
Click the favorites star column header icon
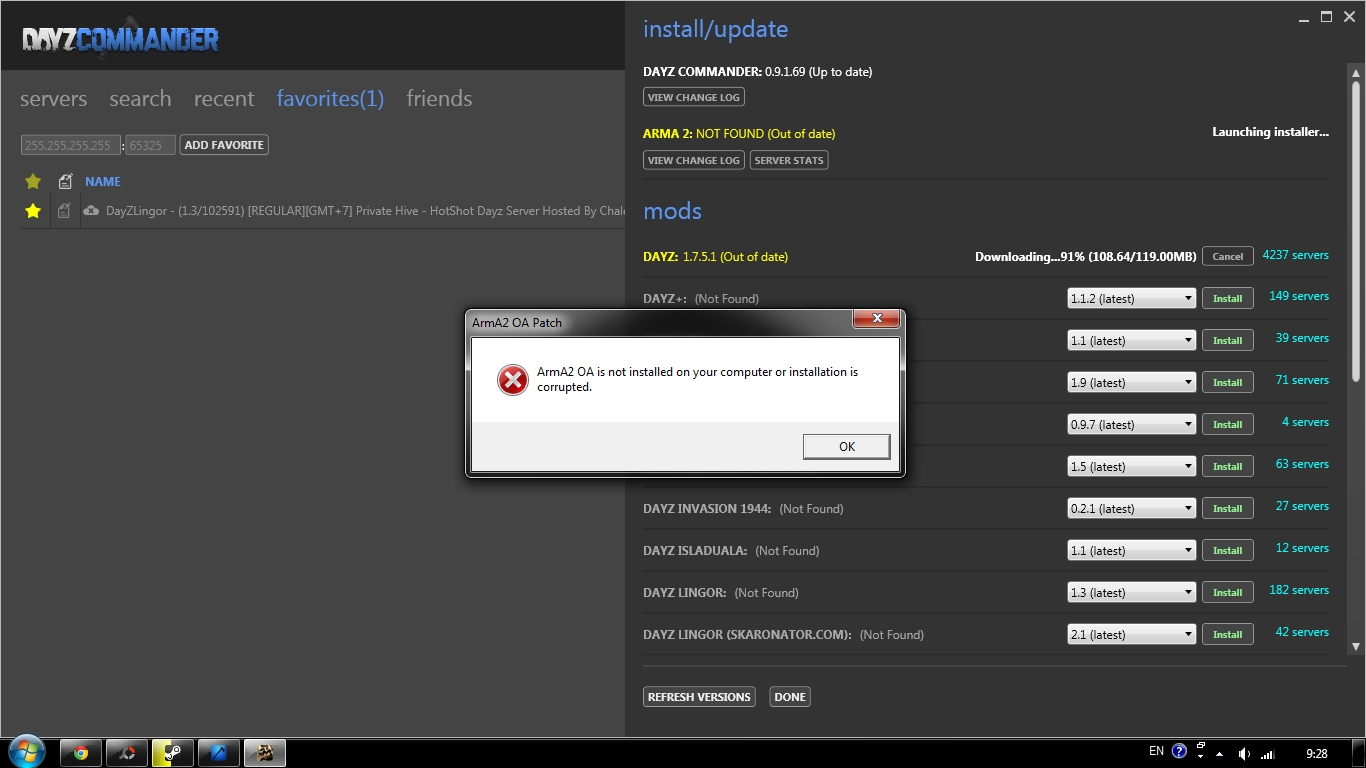33,181
